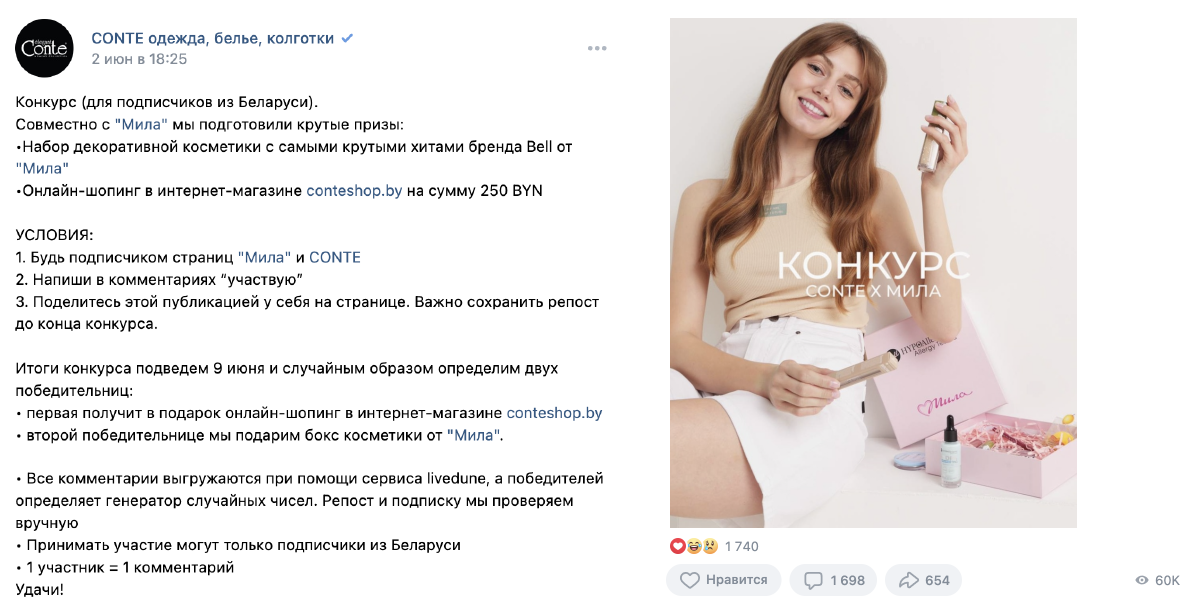
Task: Click the "Мила" link under the Bell brand line
Action: point(42,168)
